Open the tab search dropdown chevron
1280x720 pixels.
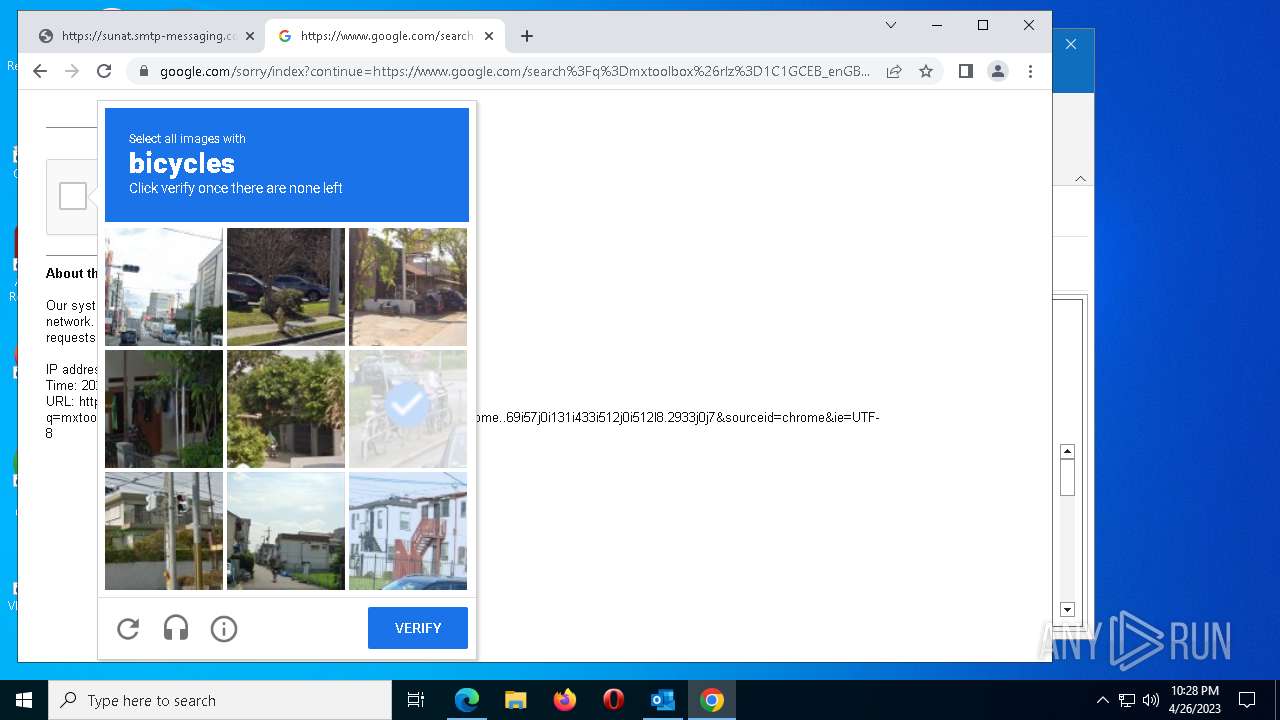click(891, 25)
